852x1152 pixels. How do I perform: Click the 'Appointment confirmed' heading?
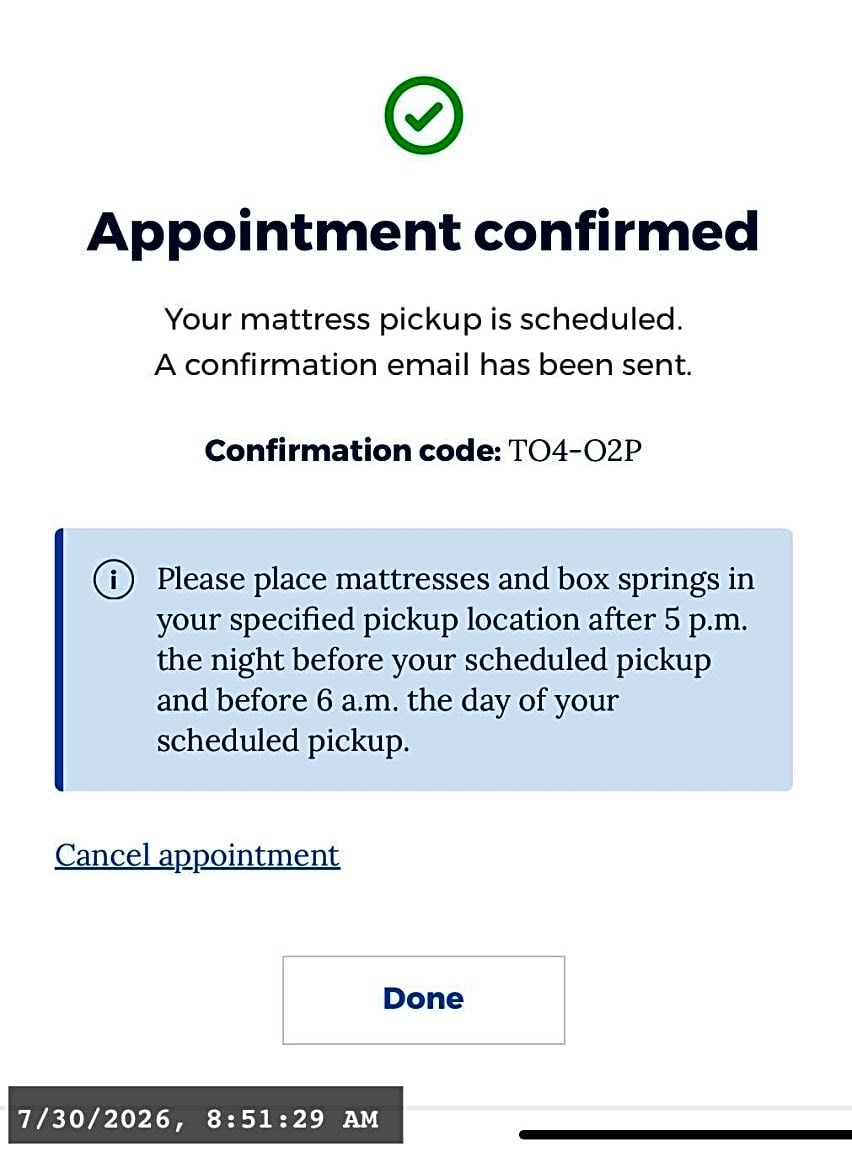423,234
